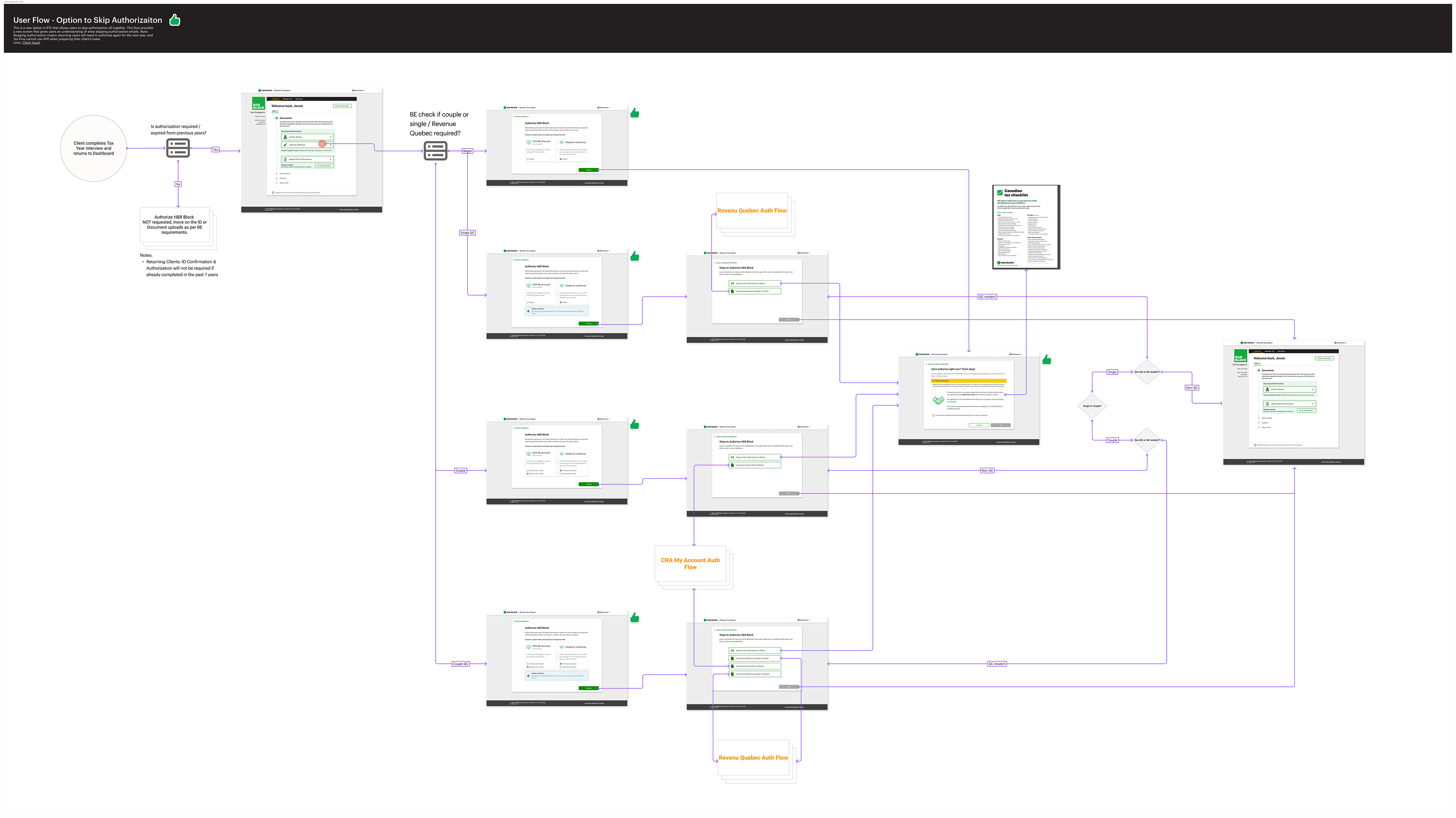Screen dimensions: 1456x818
Task: Select the "Single or Couple?" decision diamond
Action: 1092,406
